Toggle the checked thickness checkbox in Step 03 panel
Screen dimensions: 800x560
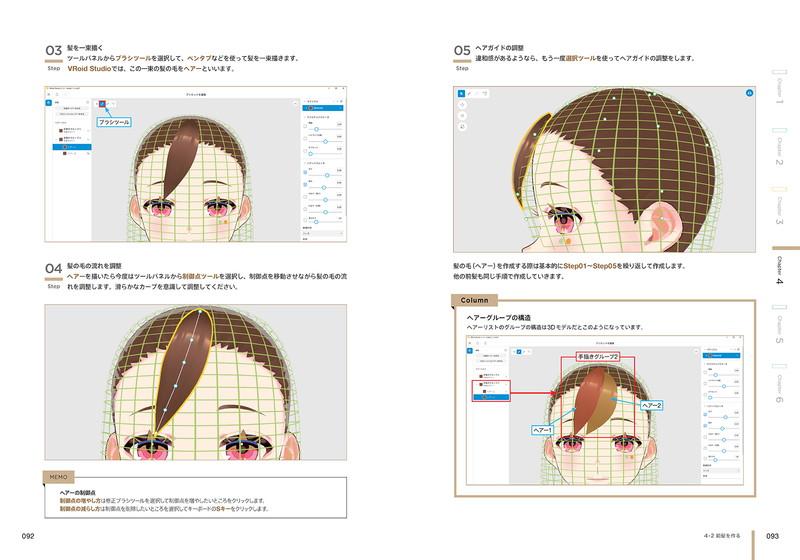point(306,172)
